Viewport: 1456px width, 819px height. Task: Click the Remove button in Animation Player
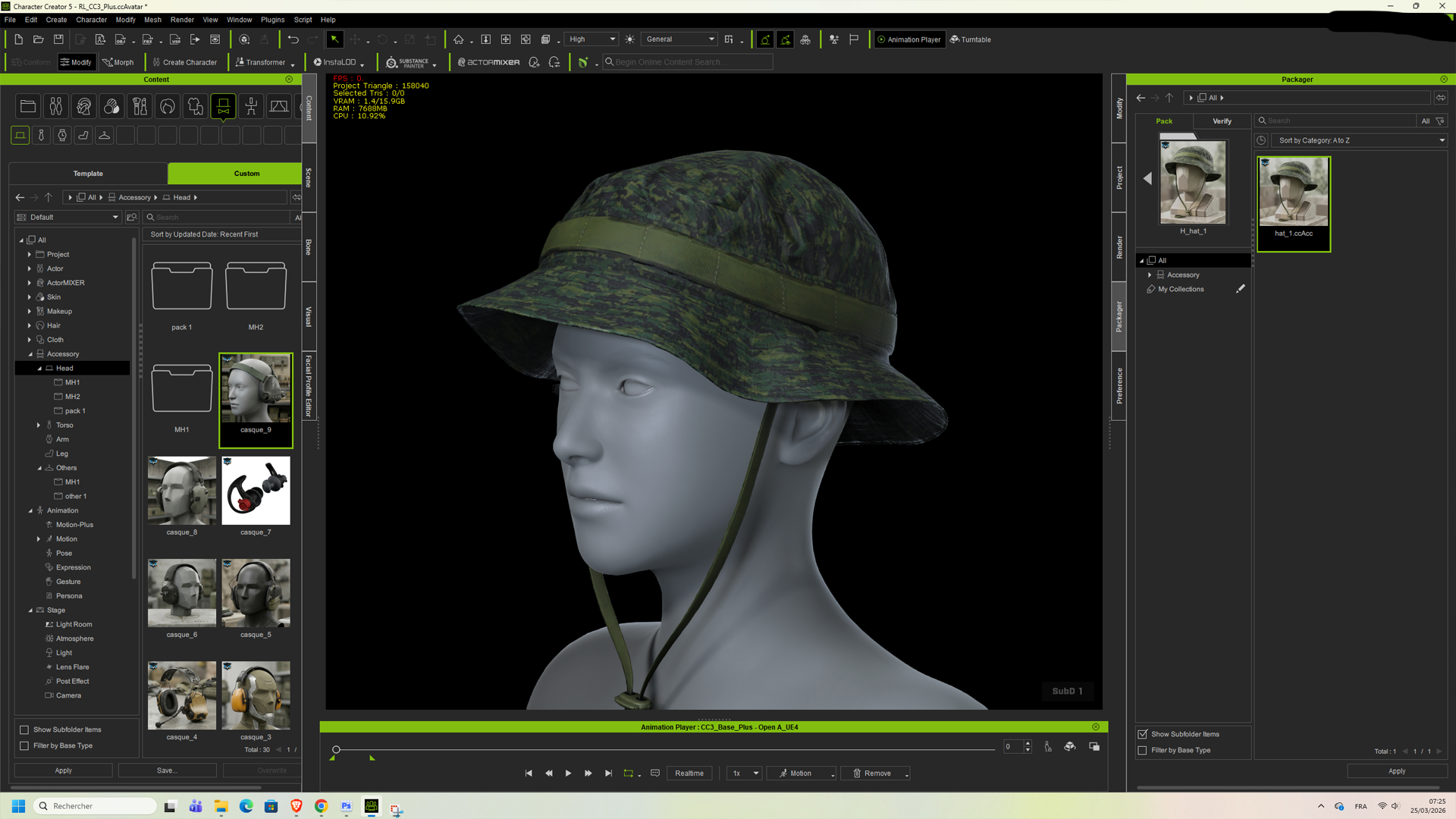pyautogui.click(x=876, y=773)
